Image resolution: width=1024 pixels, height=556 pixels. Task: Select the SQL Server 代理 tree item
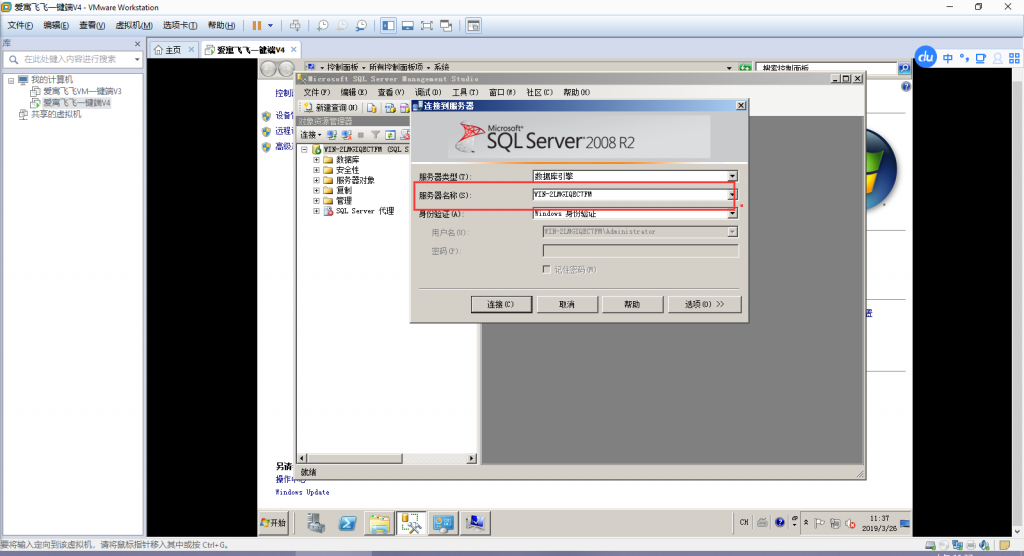pos(364,211)
